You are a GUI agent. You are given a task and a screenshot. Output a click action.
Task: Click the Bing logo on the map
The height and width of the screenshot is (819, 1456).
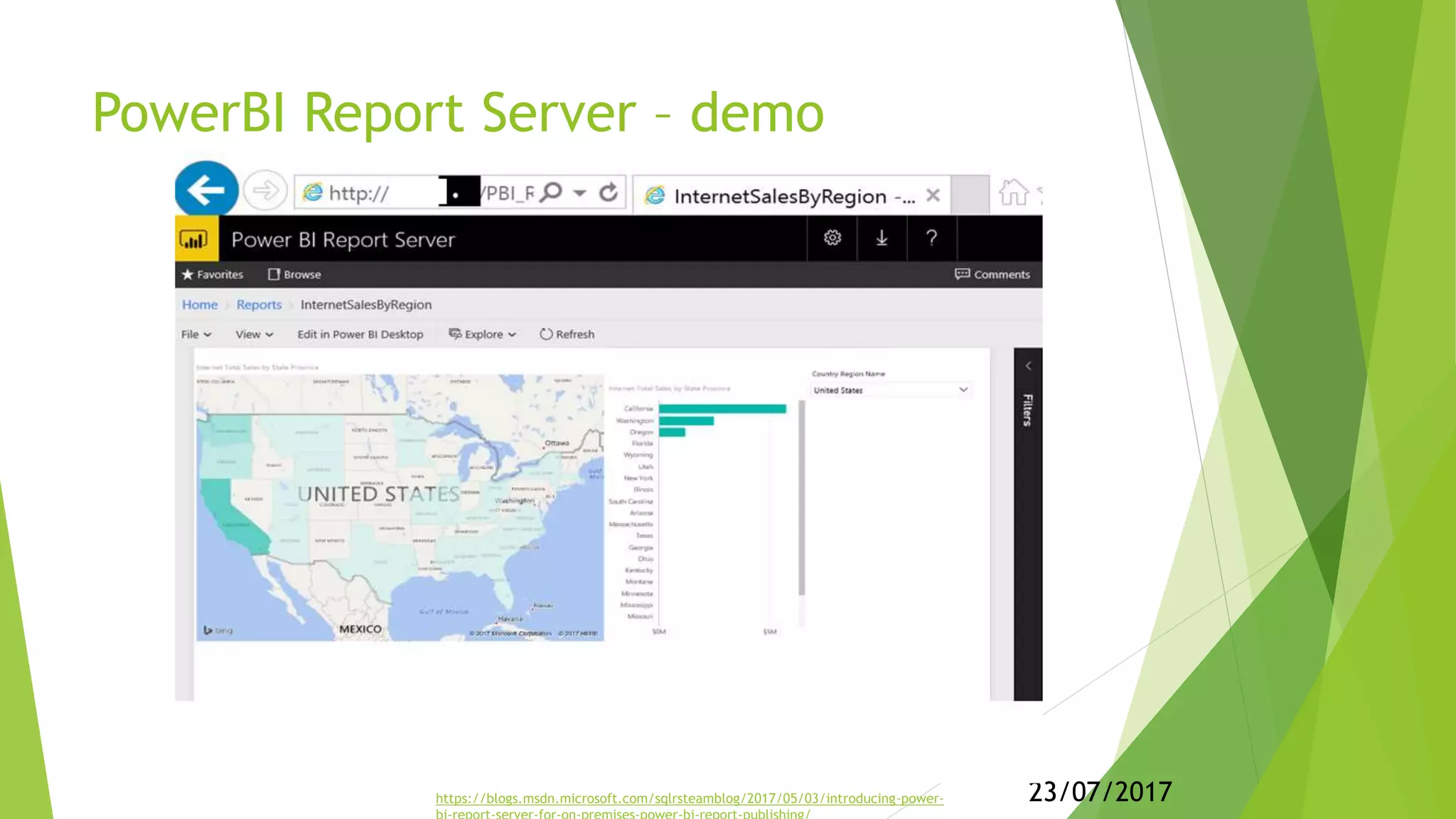[x=218, y=630]
